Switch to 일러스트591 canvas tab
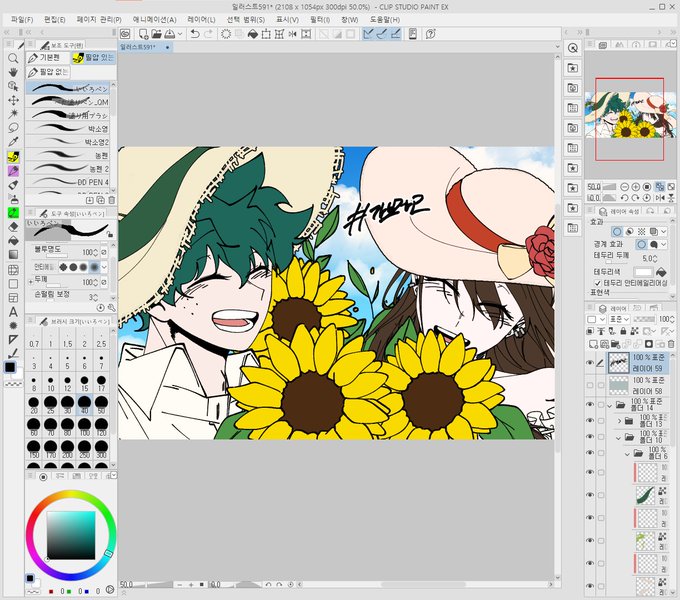Viewport: 680px width, 600px height. click(x=145, y=47)
